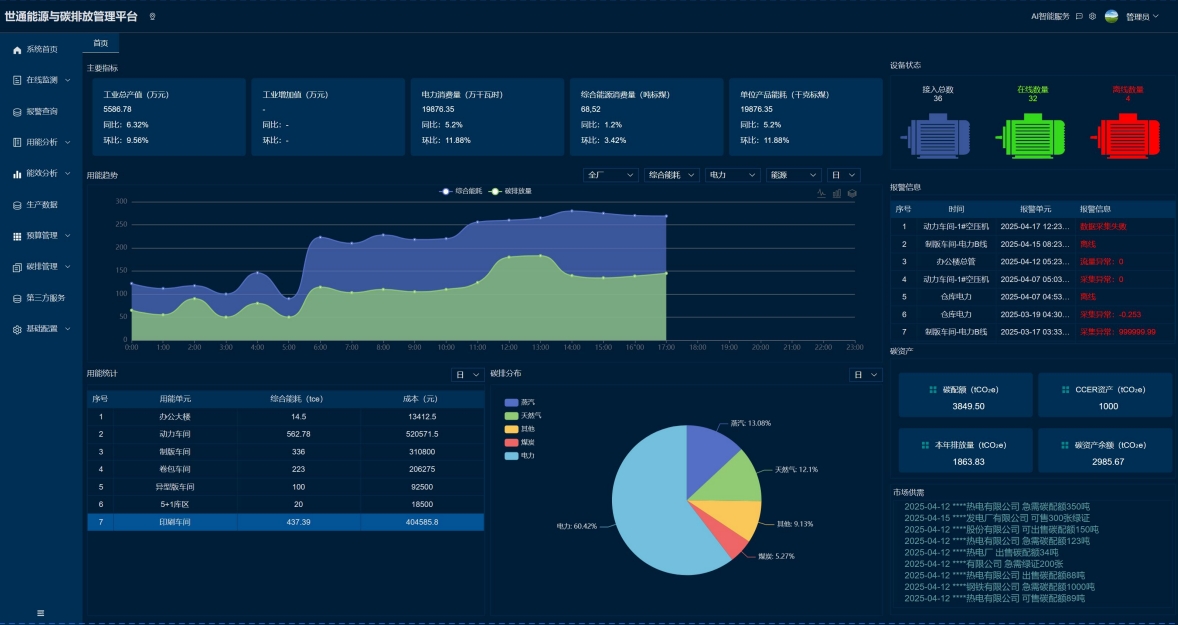Viewport: 1178px width, 625px height.
Task: Toggle 综合能耗 series in chart legend
Action: [x=460, y=190]
